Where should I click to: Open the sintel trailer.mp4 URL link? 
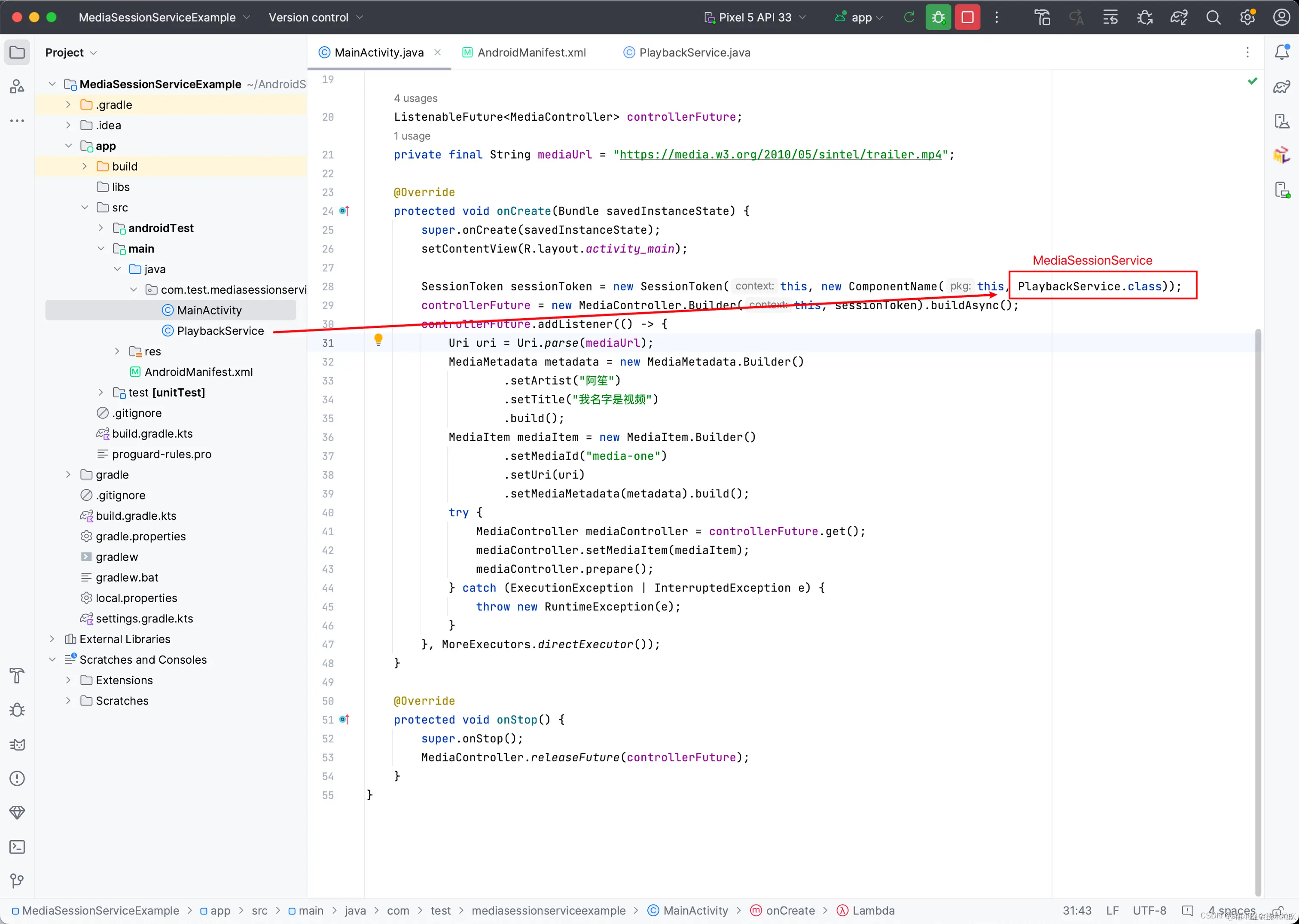[780, 155]
